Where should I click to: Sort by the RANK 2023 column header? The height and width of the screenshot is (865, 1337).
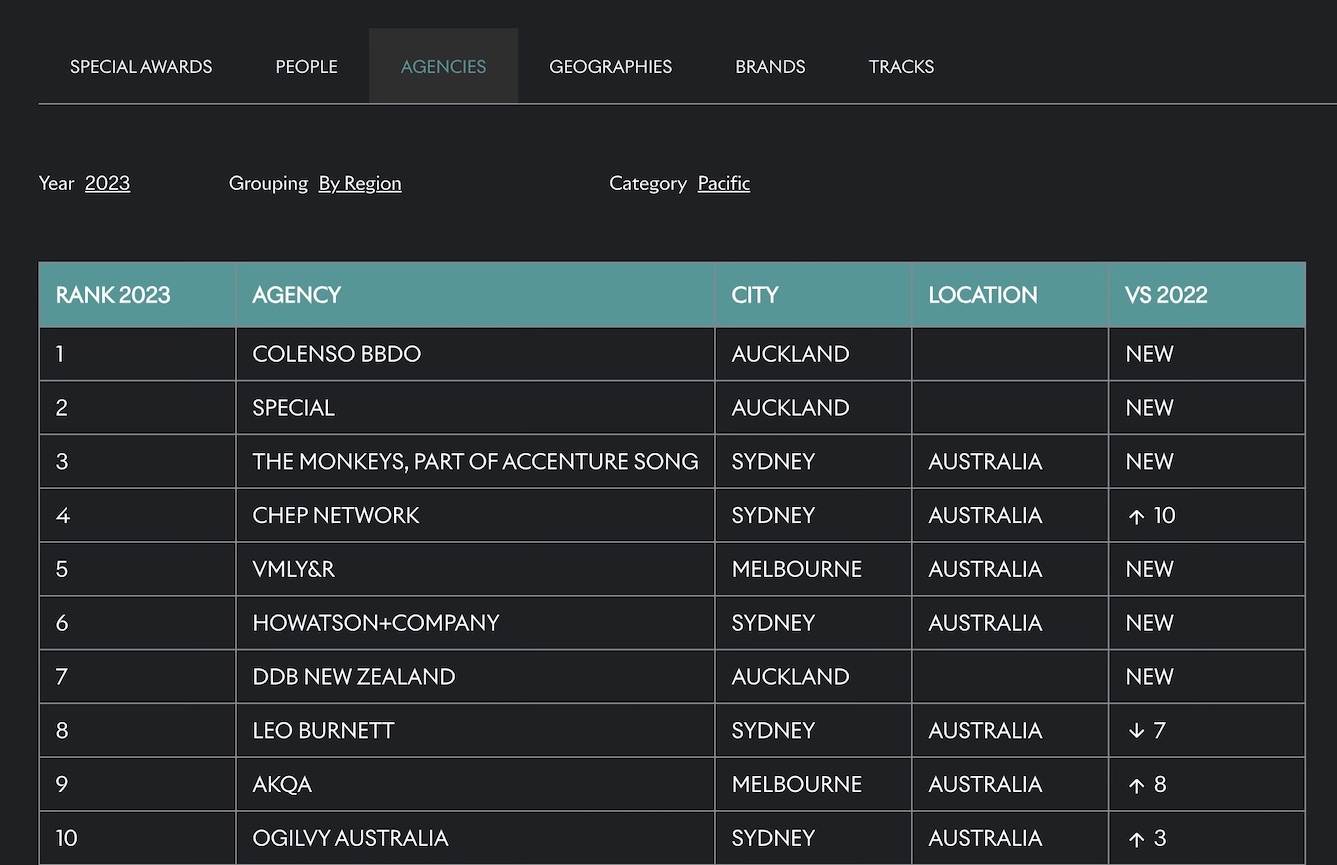(112, 294)
